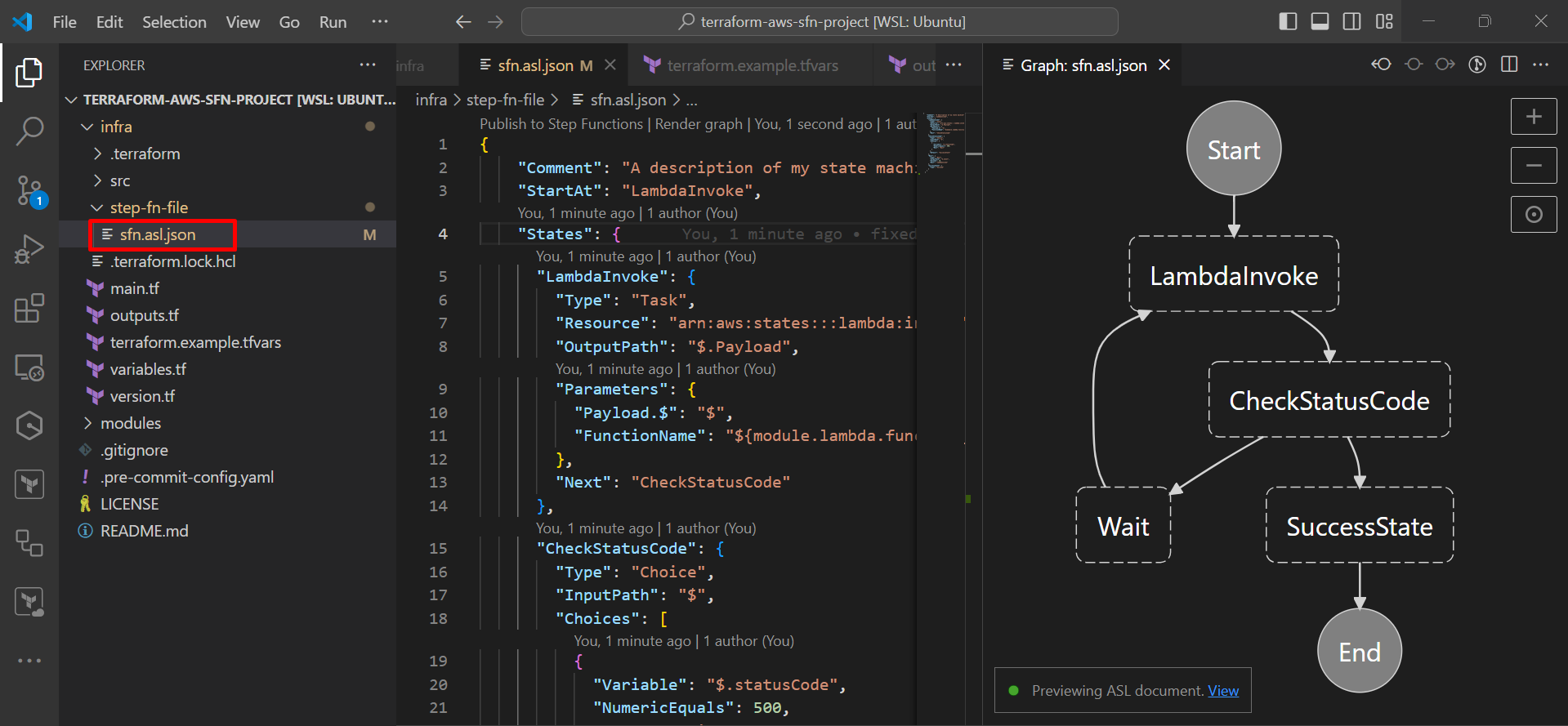The image size is (1568, 726).
Task: Click the step-fn-file breadcrumb segment
Action: coord(505,100)
